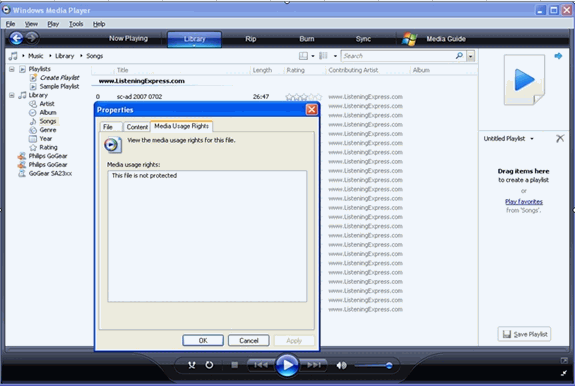Open the Music category note icon
The width and height of the screenshot is (575, 386).
click(13, 56)
